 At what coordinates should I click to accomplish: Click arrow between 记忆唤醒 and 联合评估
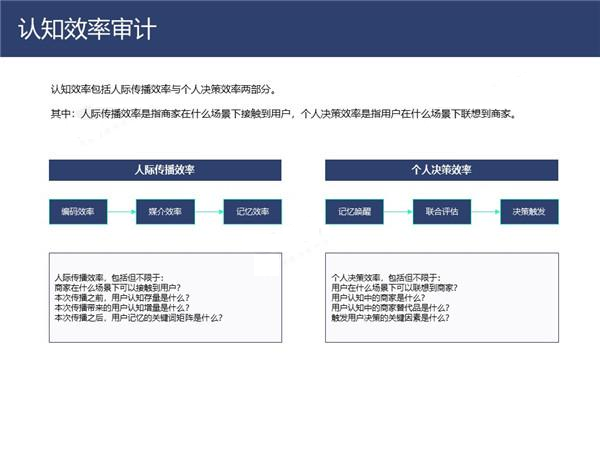[x=398, y=212]
